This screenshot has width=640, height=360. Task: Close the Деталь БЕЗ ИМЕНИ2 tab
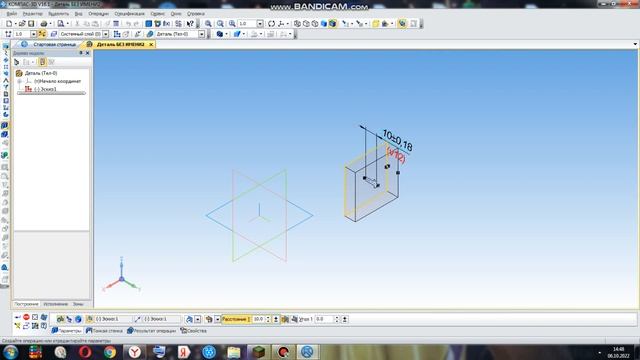151,44
